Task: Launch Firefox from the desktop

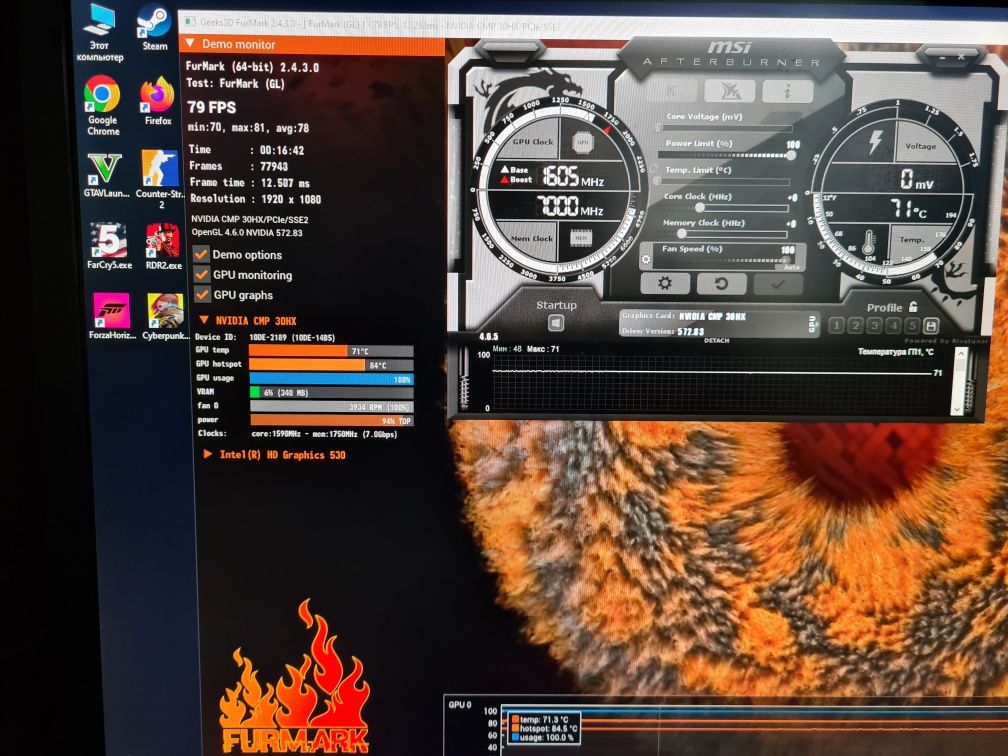Action: [x=158, y=102]
